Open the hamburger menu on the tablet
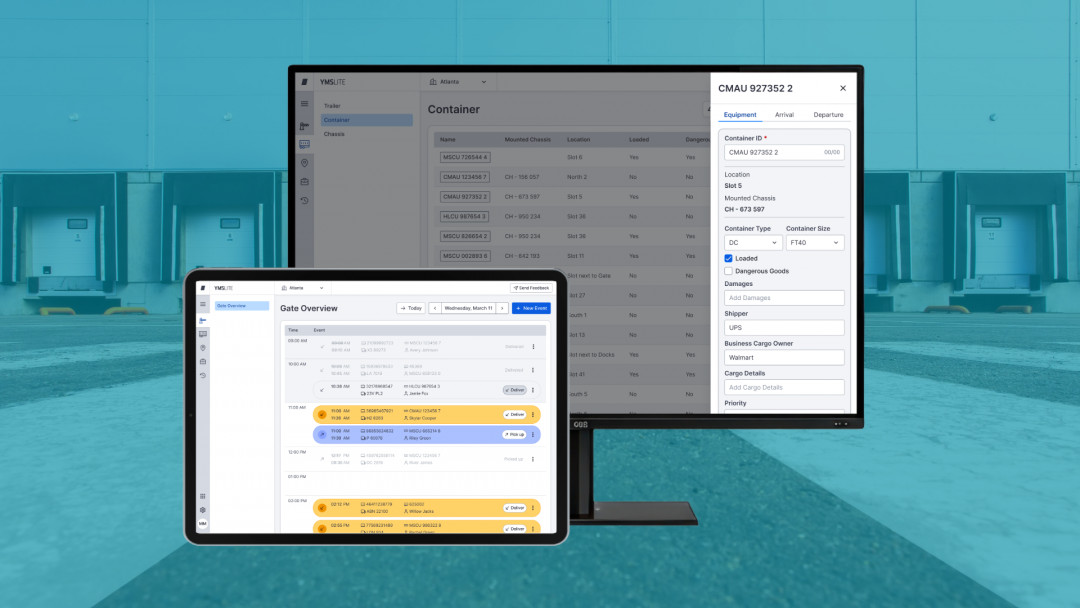This screenshot has height=608, width=1080. click(203, 304)
